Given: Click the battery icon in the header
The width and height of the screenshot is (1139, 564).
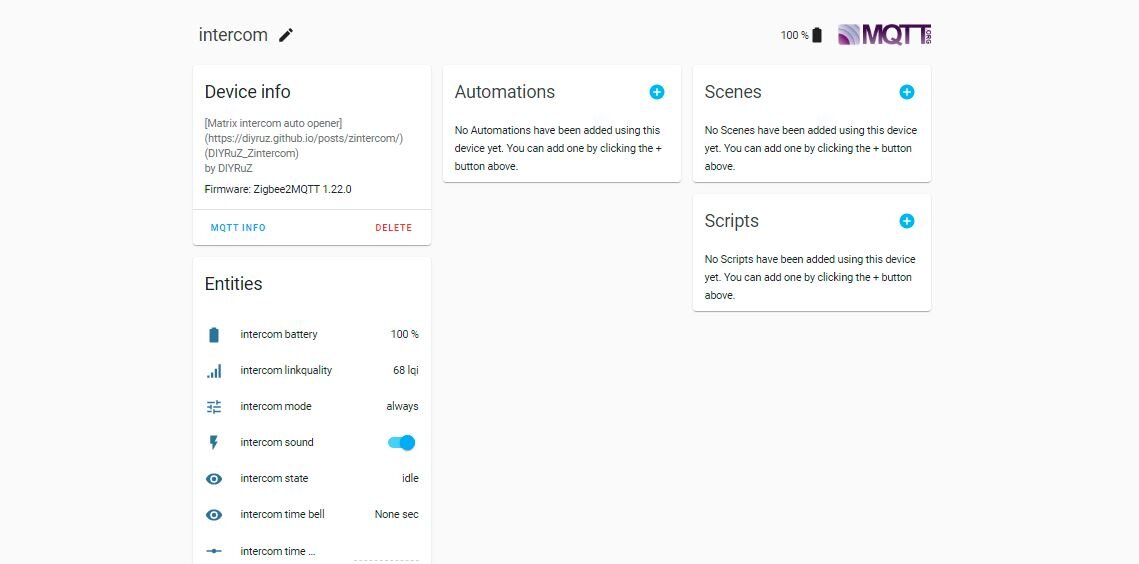Looking at the screenshot, I should pyautogui.click(x=817, y=35).
